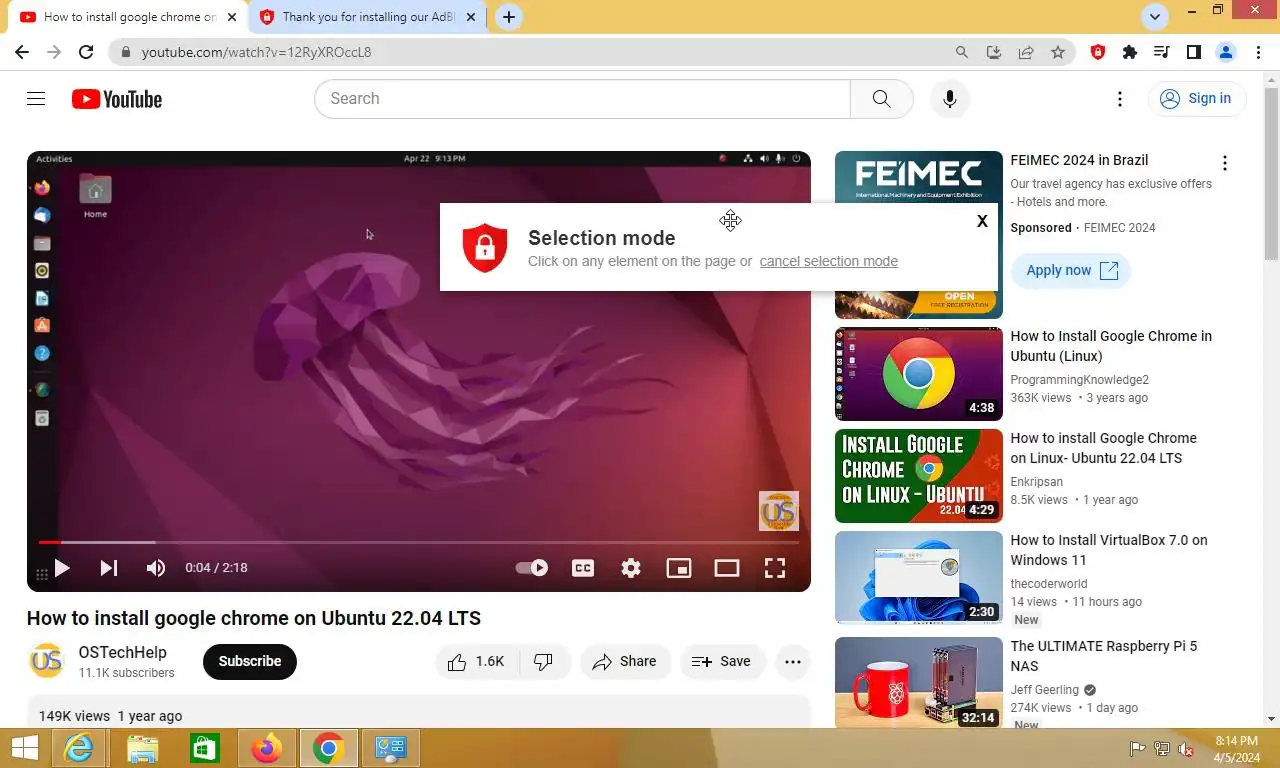
Task: Click the address bar URL
Action: (x=256, y=52)
